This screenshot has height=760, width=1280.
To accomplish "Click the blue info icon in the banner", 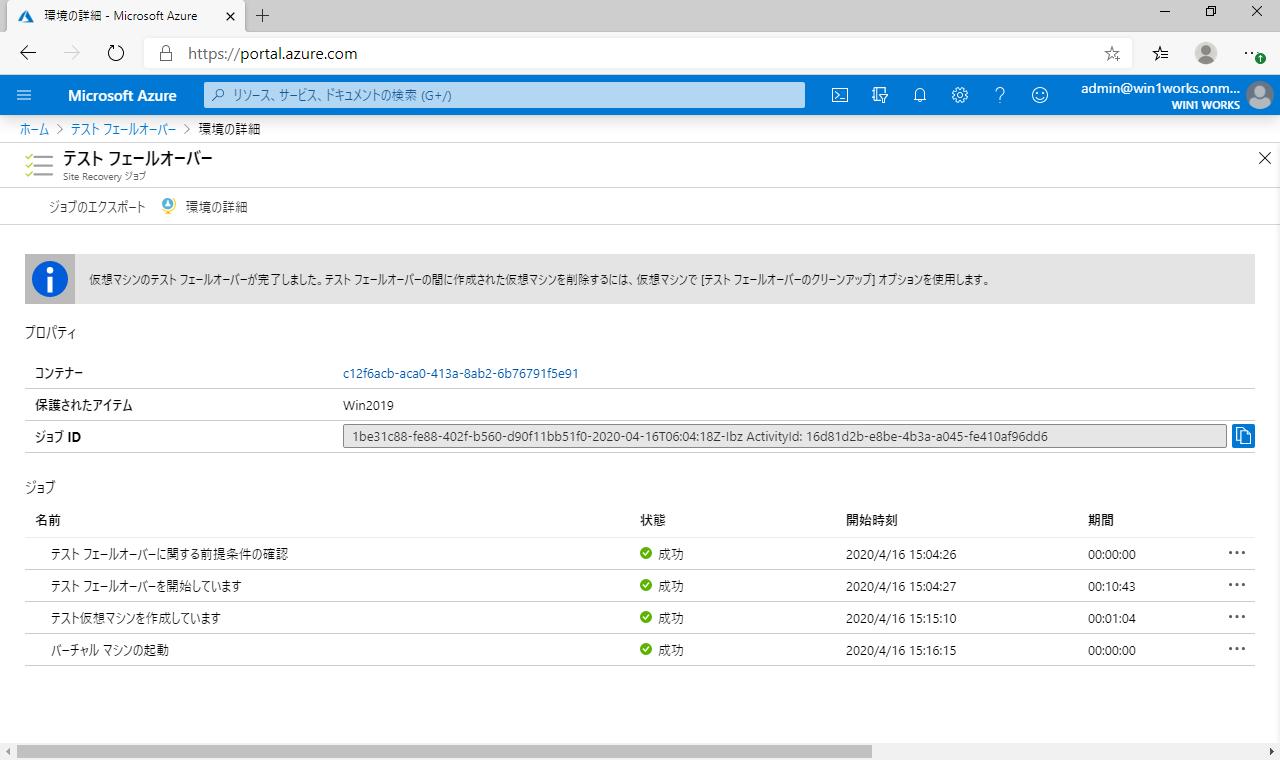I will [x=50, y=279].
